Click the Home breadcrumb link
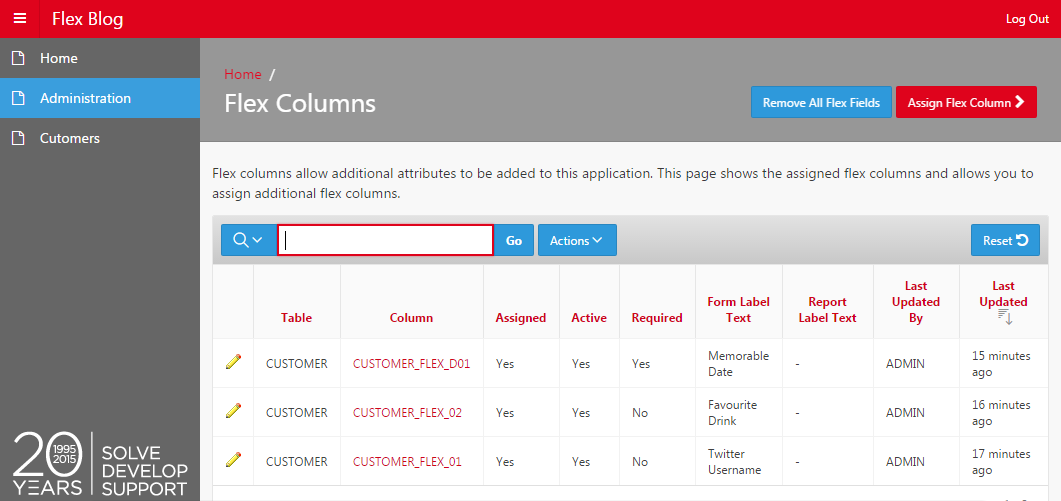 pos(243,74)
